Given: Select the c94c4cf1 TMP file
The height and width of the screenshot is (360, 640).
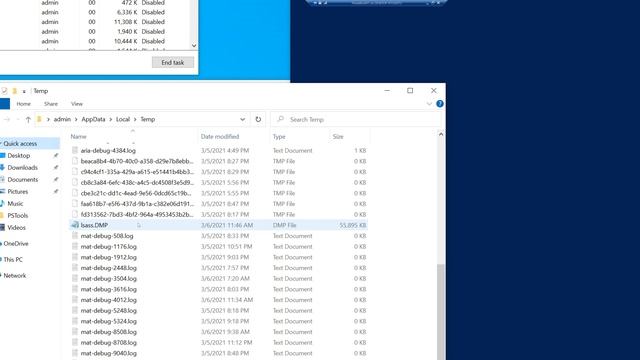Looking at the screenshot, I should coord(218,172).
